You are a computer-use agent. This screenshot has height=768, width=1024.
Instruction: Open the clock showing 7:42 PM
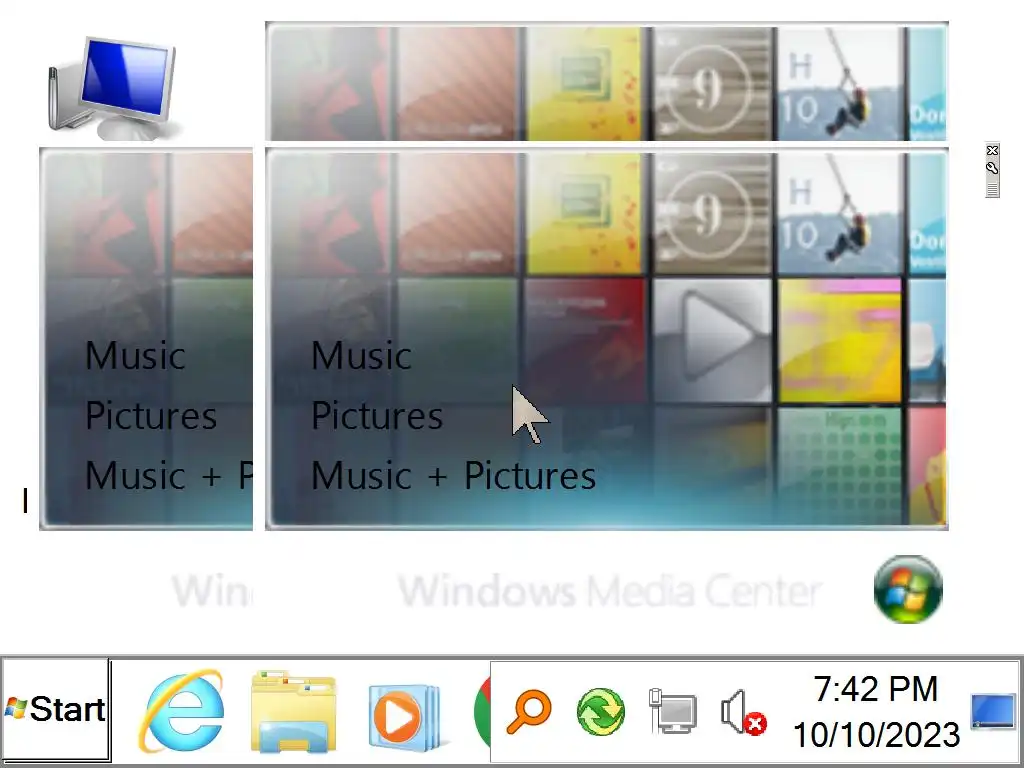[x=876, y=712]
